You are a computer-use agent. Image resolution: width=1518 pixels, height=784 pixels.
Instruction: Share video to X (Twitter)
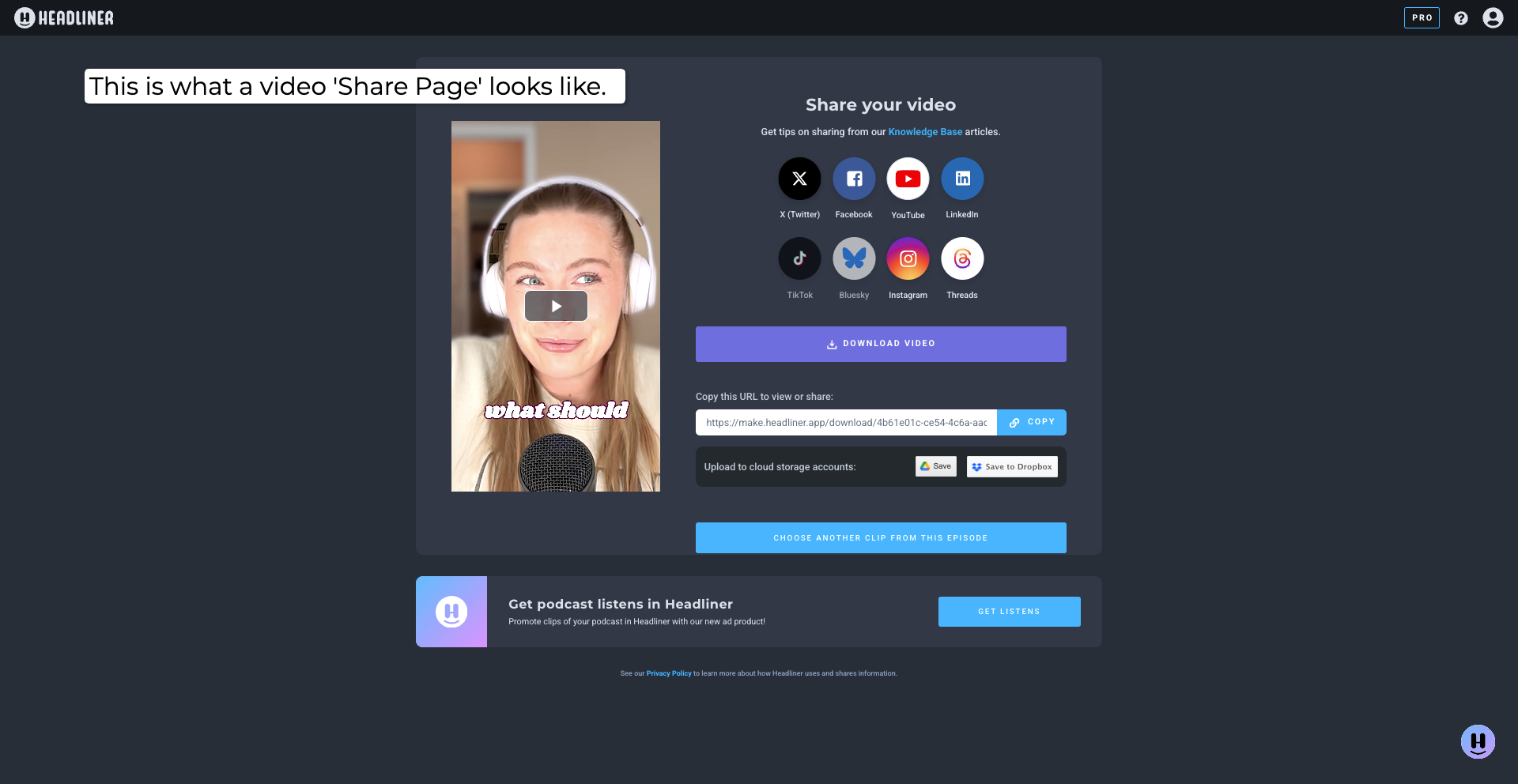[799, 179]
